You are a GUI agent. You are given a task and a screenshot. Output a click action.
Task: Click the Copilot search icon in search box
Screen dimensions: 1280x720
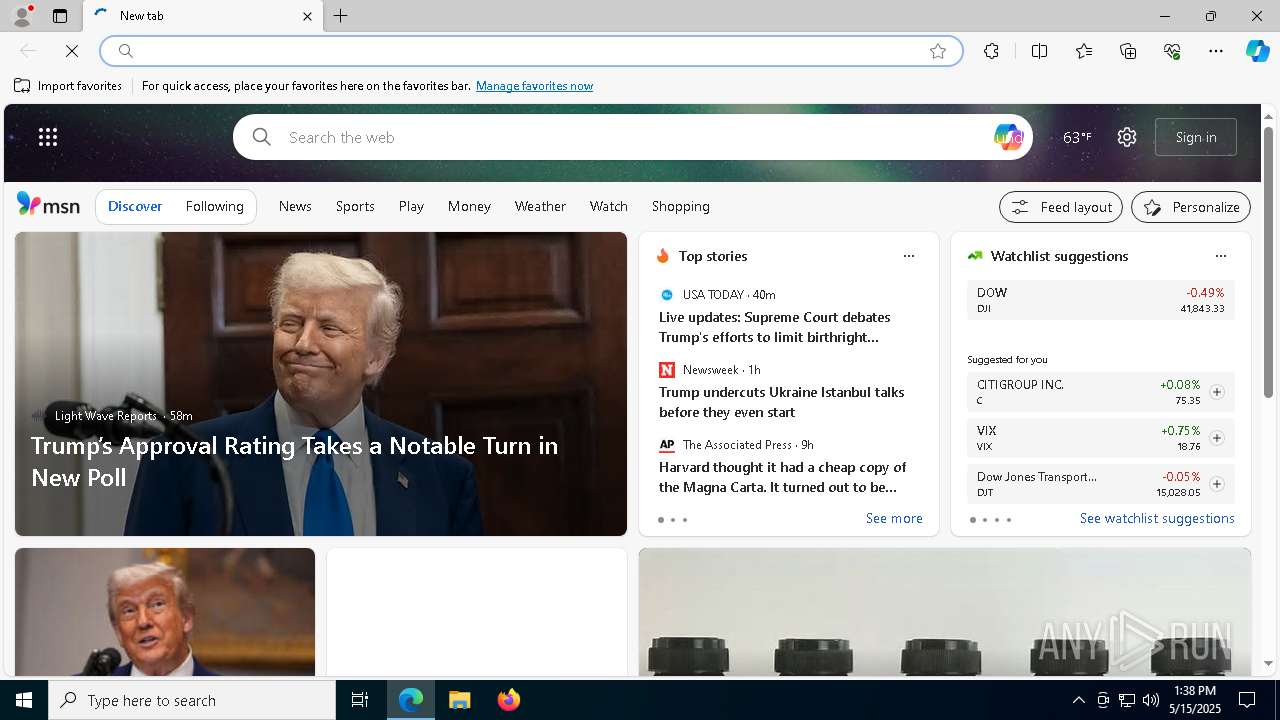[1008, 137]
